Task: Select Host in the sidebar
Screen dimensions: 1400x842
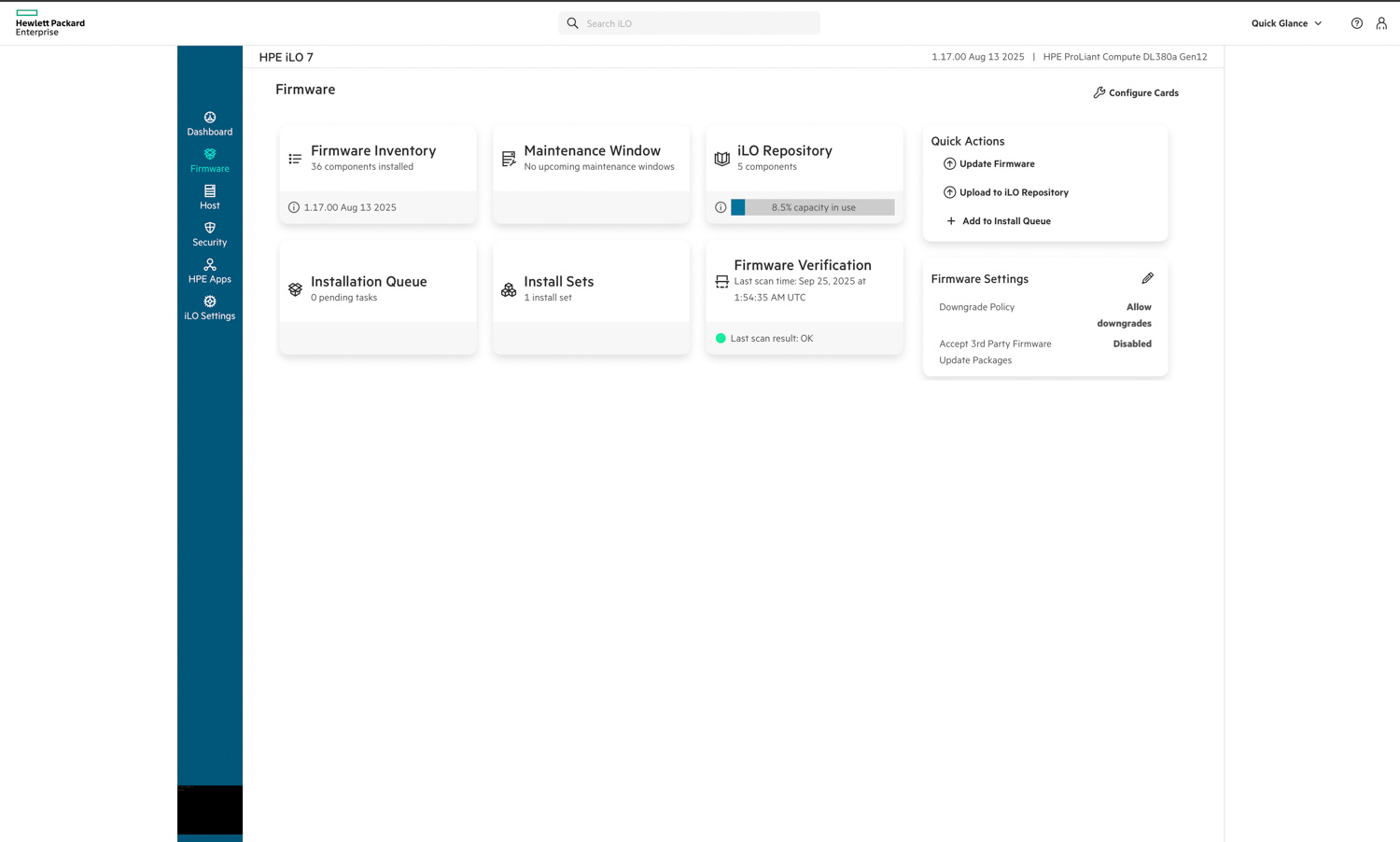Action: point(210,197)
